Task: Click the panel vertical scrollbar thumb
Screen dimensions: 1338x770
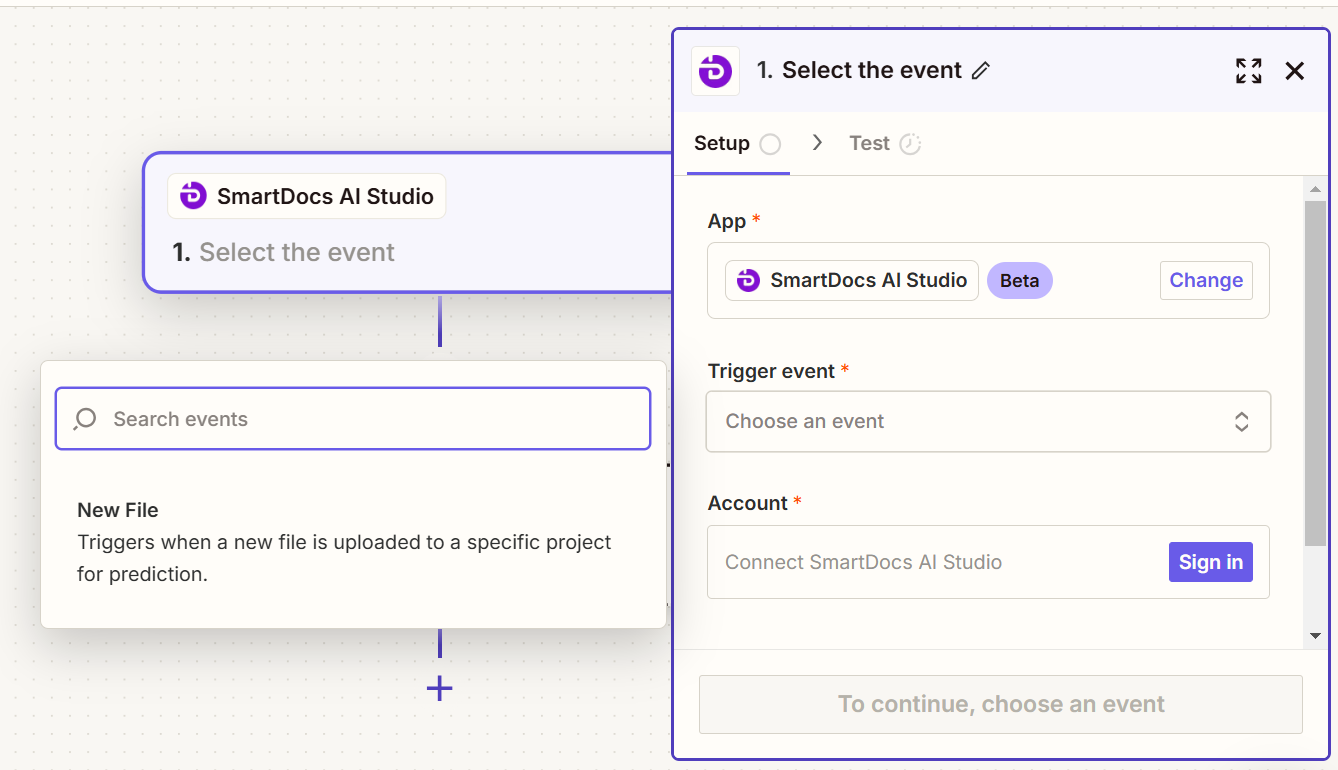Action: click(x=1315, y=373)
